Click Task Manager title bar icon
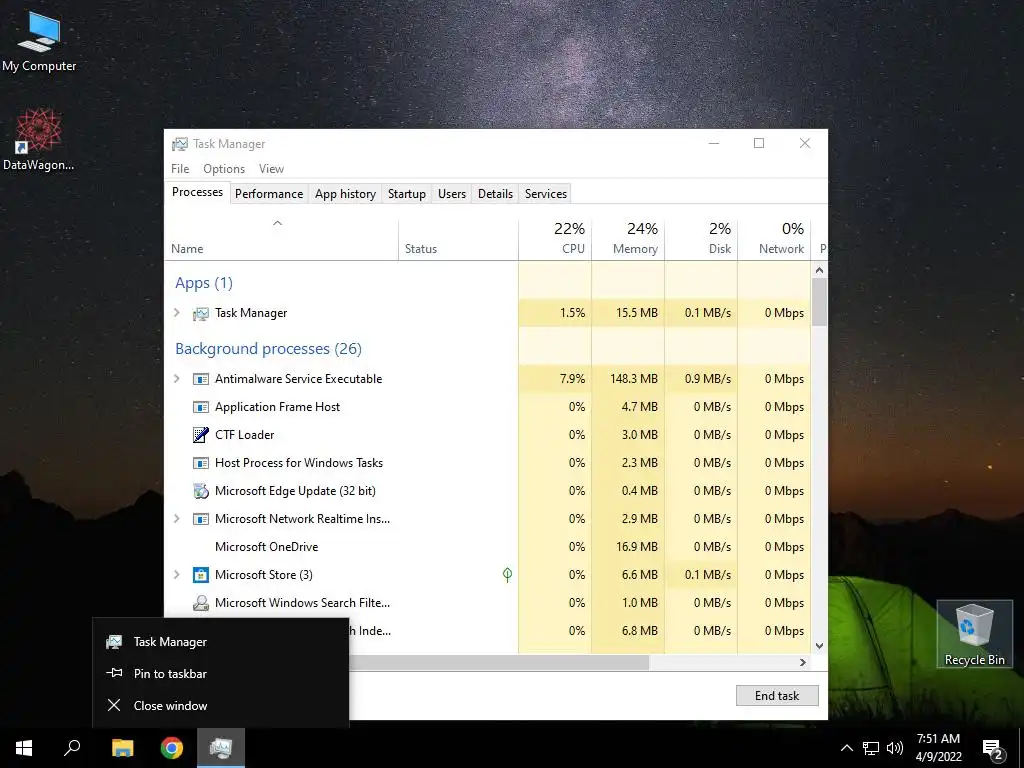Screen dimensions: 1024x768 click(180, 144)
